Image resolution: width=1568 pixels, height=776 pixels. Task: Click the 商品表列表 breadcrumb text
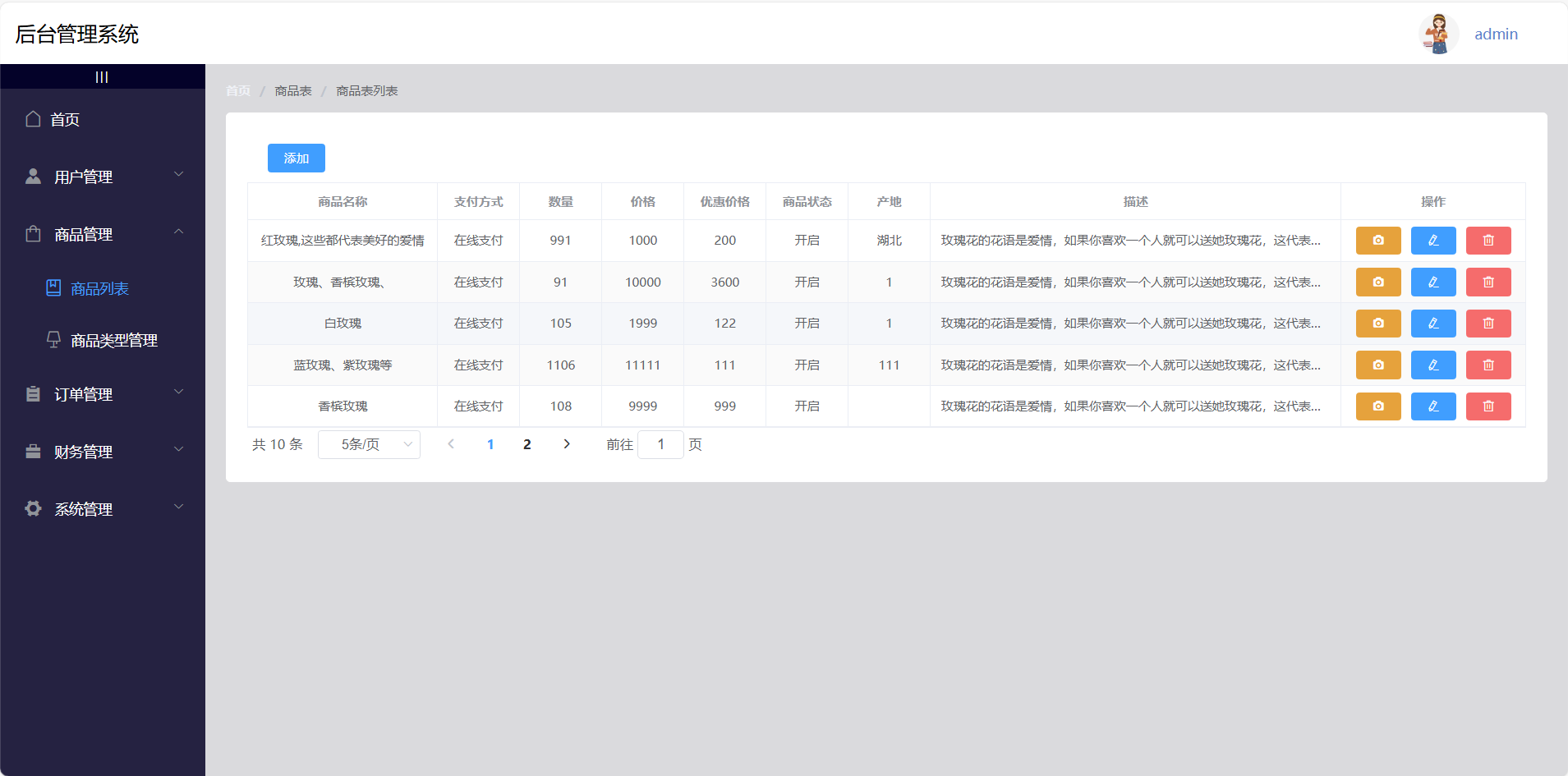(367, 91)
